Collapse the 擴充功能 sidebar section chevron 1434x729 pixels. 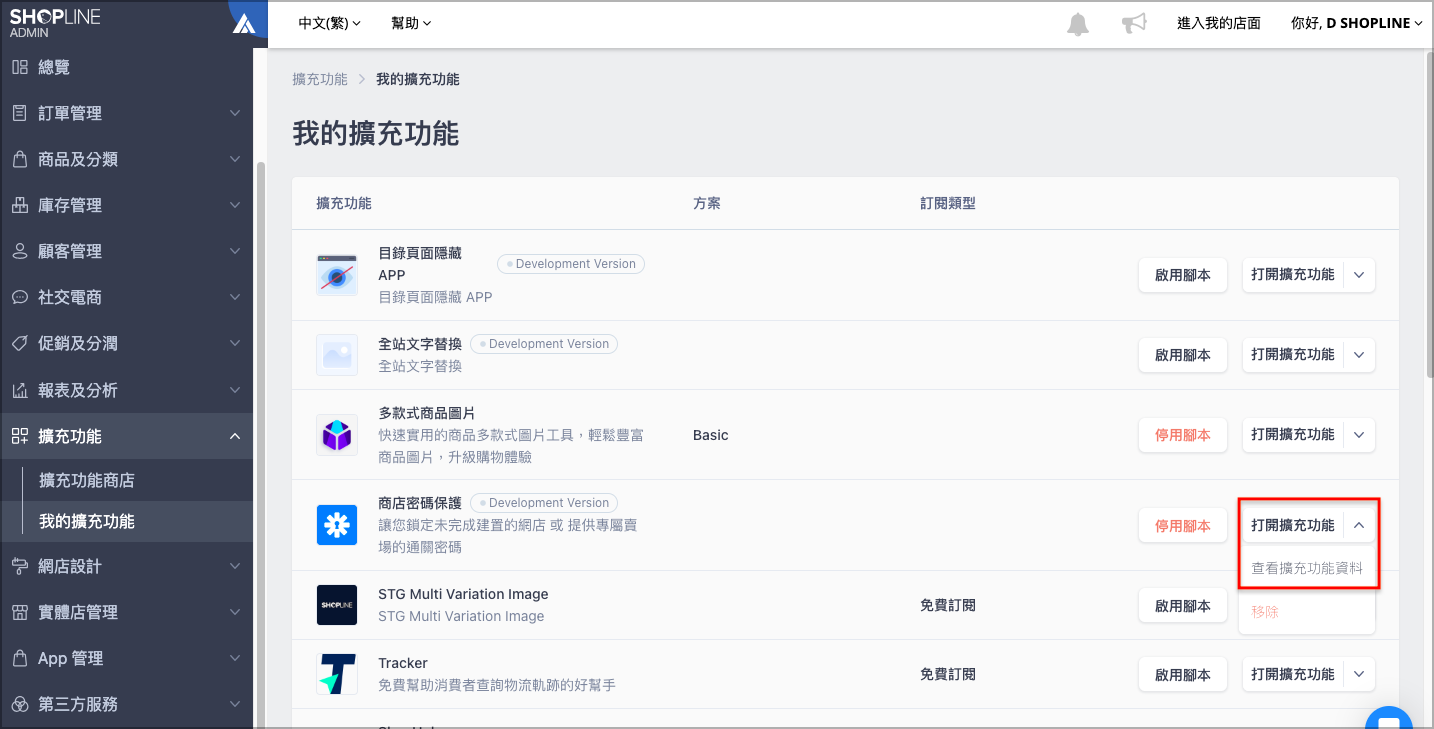tap(235, 436)
